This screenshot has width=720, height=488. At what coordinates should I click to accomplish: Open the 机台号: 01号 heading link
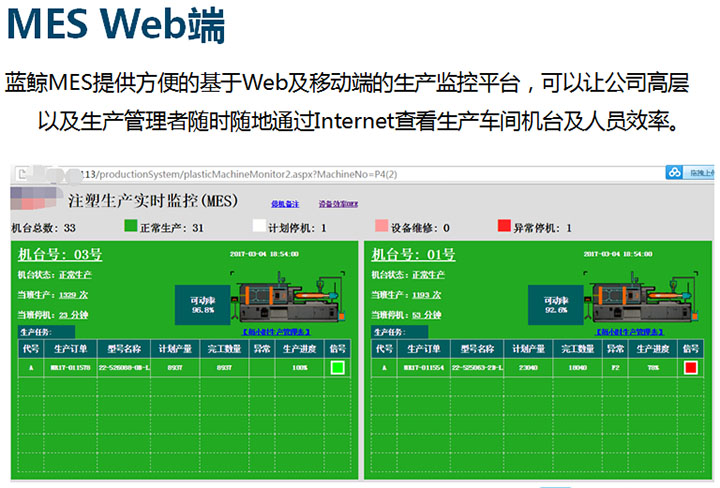pyautogui.click(x=413, y=254)
